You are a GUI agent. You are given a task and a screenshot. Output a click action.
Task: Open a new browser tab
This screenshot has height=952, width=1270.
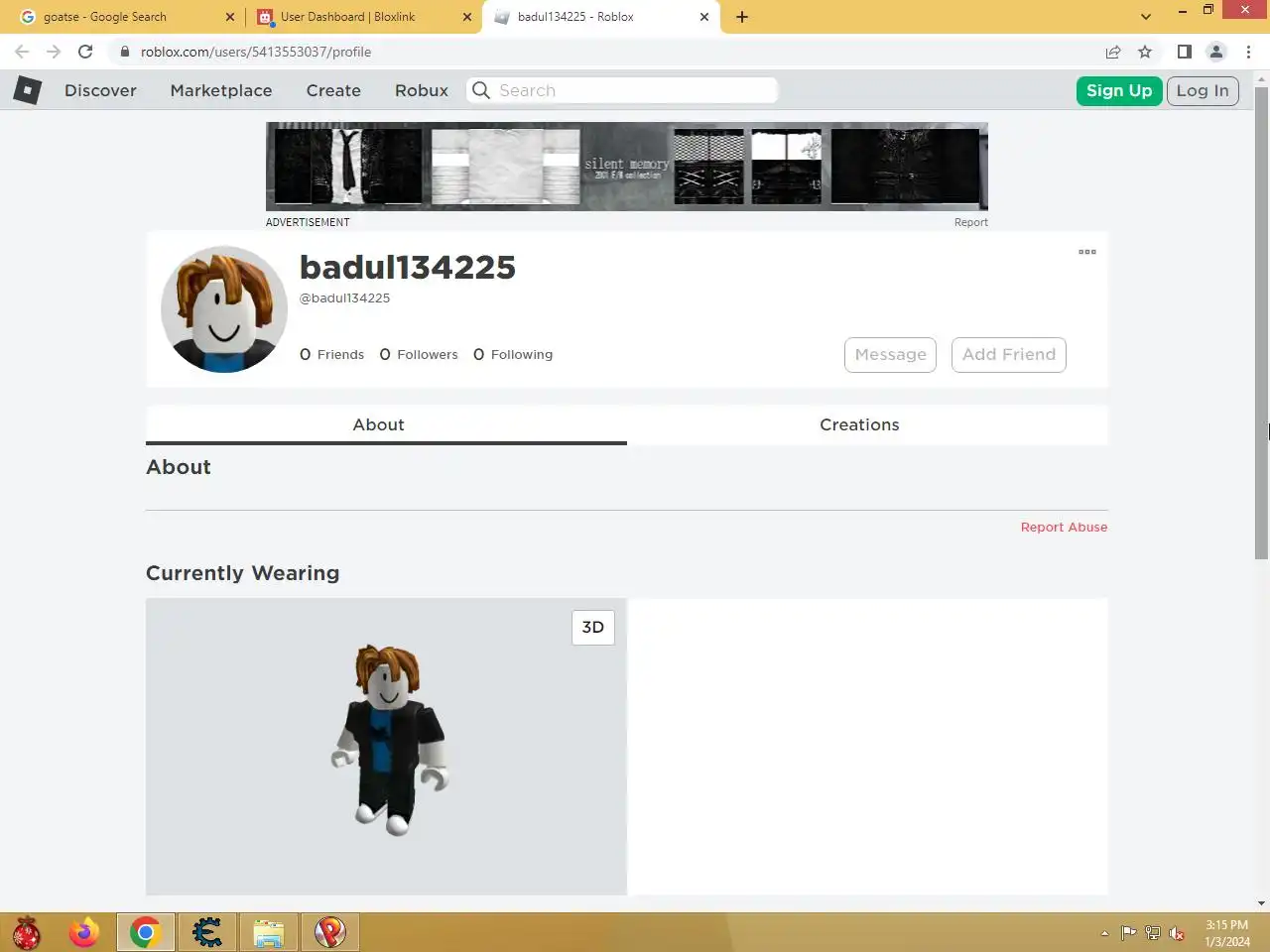742,17
